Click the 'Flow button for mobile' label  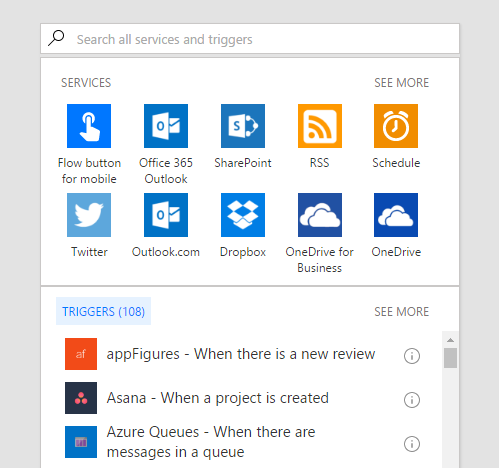pos(89,171)
